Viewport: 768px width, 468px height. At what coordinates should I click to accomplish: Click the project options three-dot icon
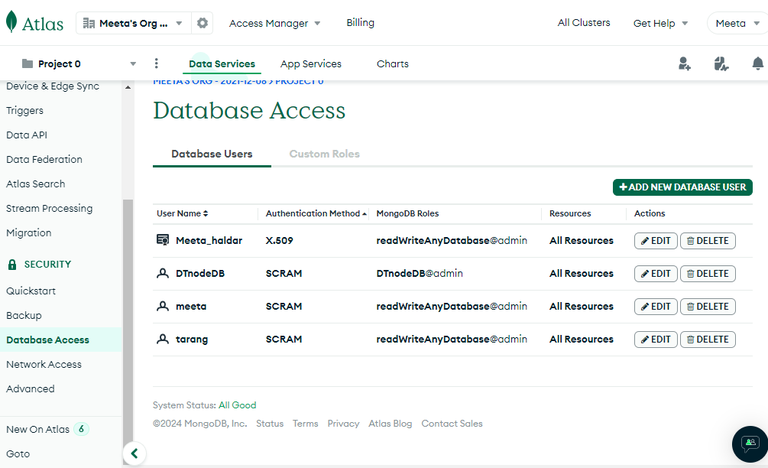click(x=156, y=64)
